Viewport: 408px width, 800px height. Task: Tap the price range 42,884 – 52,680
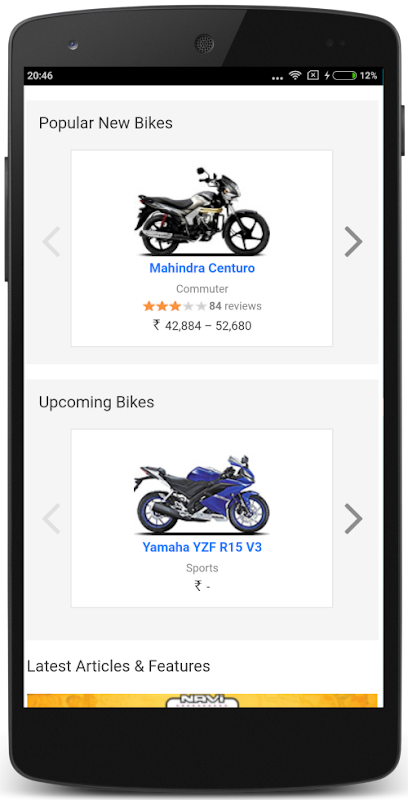(202, 326)
